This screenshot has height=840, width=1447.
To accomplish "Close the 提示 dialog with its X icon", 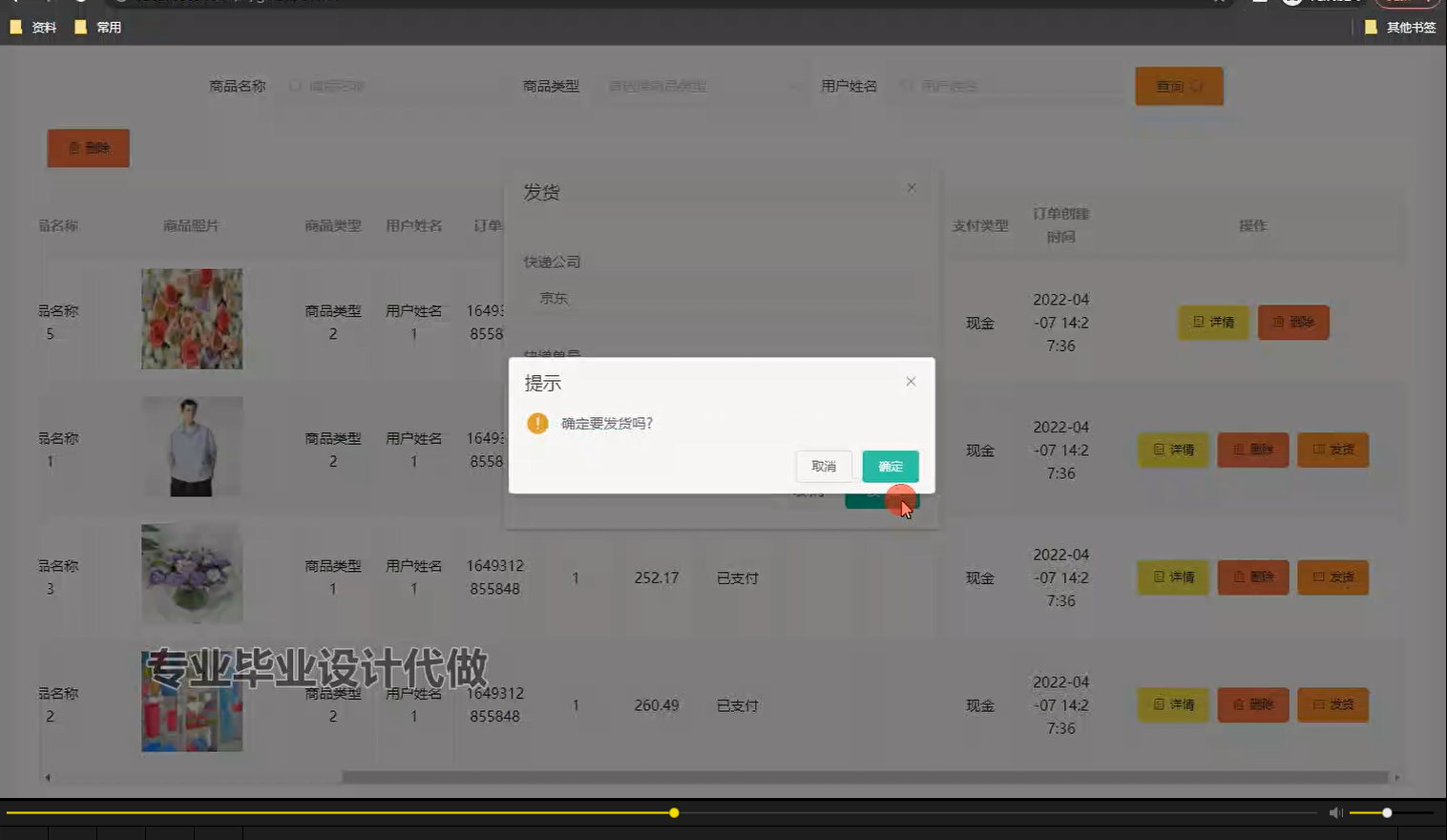I will click(911, 381).
